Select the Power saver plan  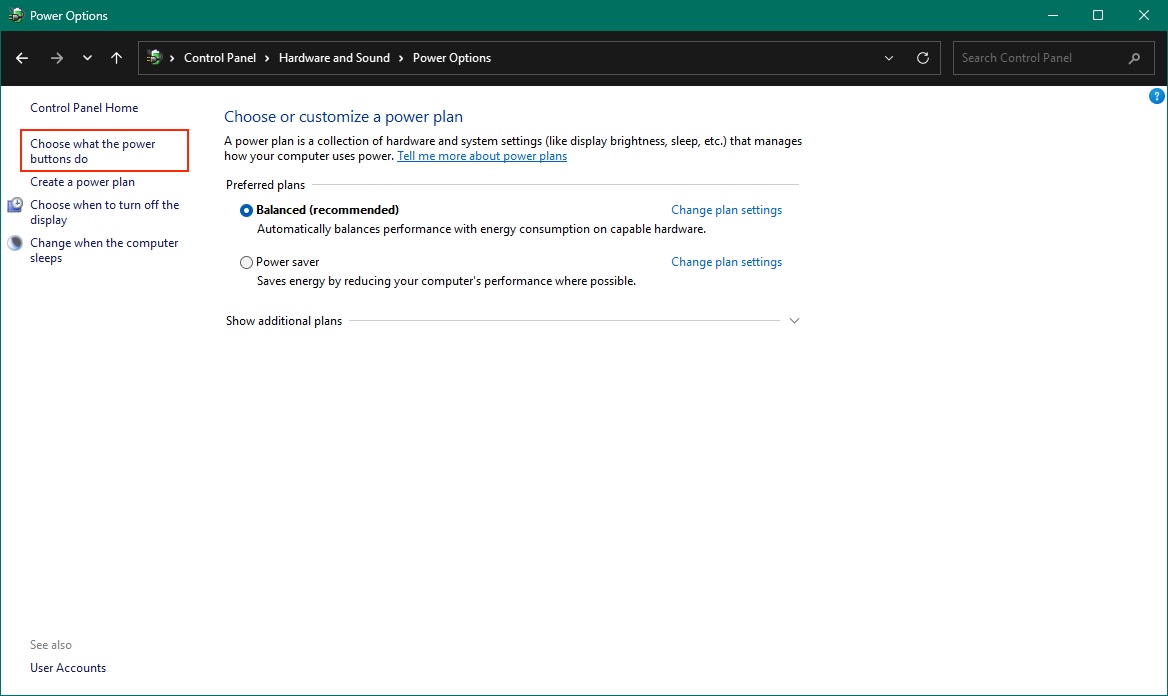pos(247,262)
